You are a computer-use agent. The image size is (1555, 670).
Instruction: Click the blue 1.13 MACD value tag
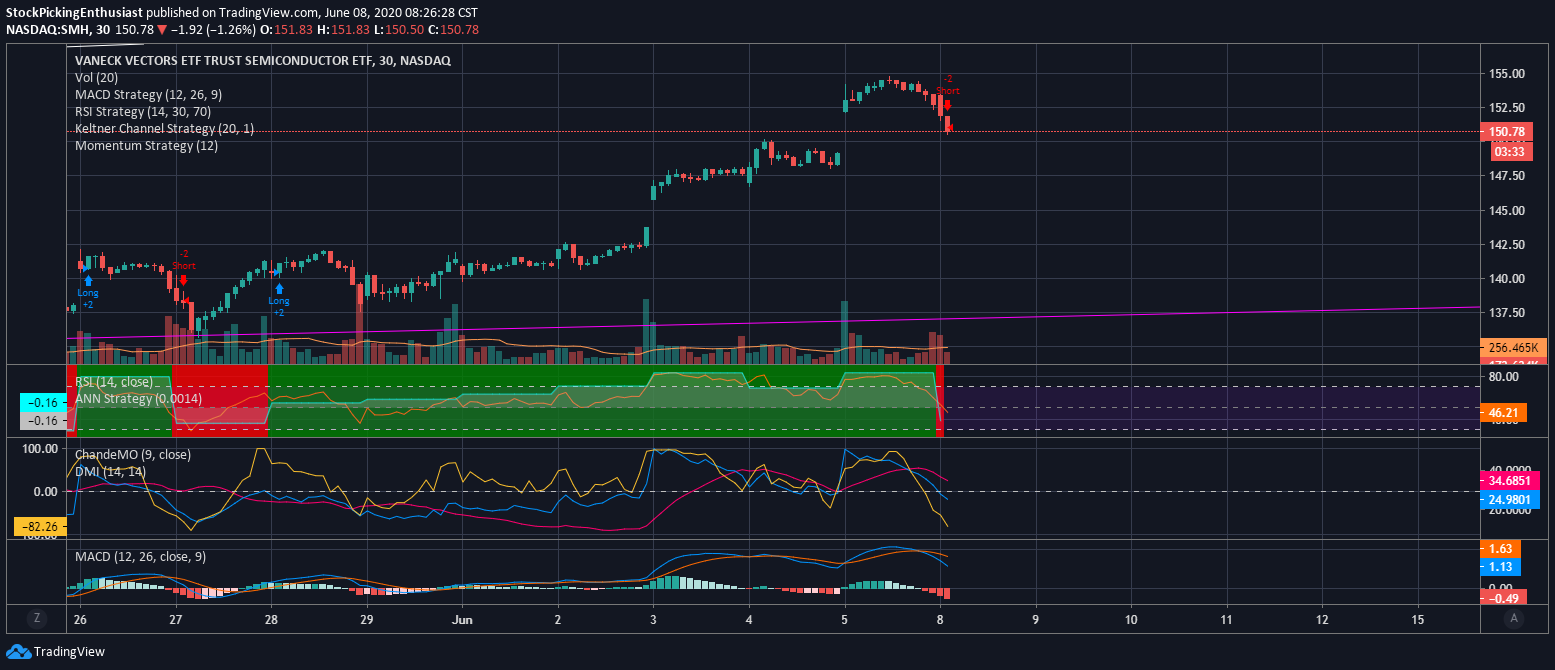coord(1501,567)
